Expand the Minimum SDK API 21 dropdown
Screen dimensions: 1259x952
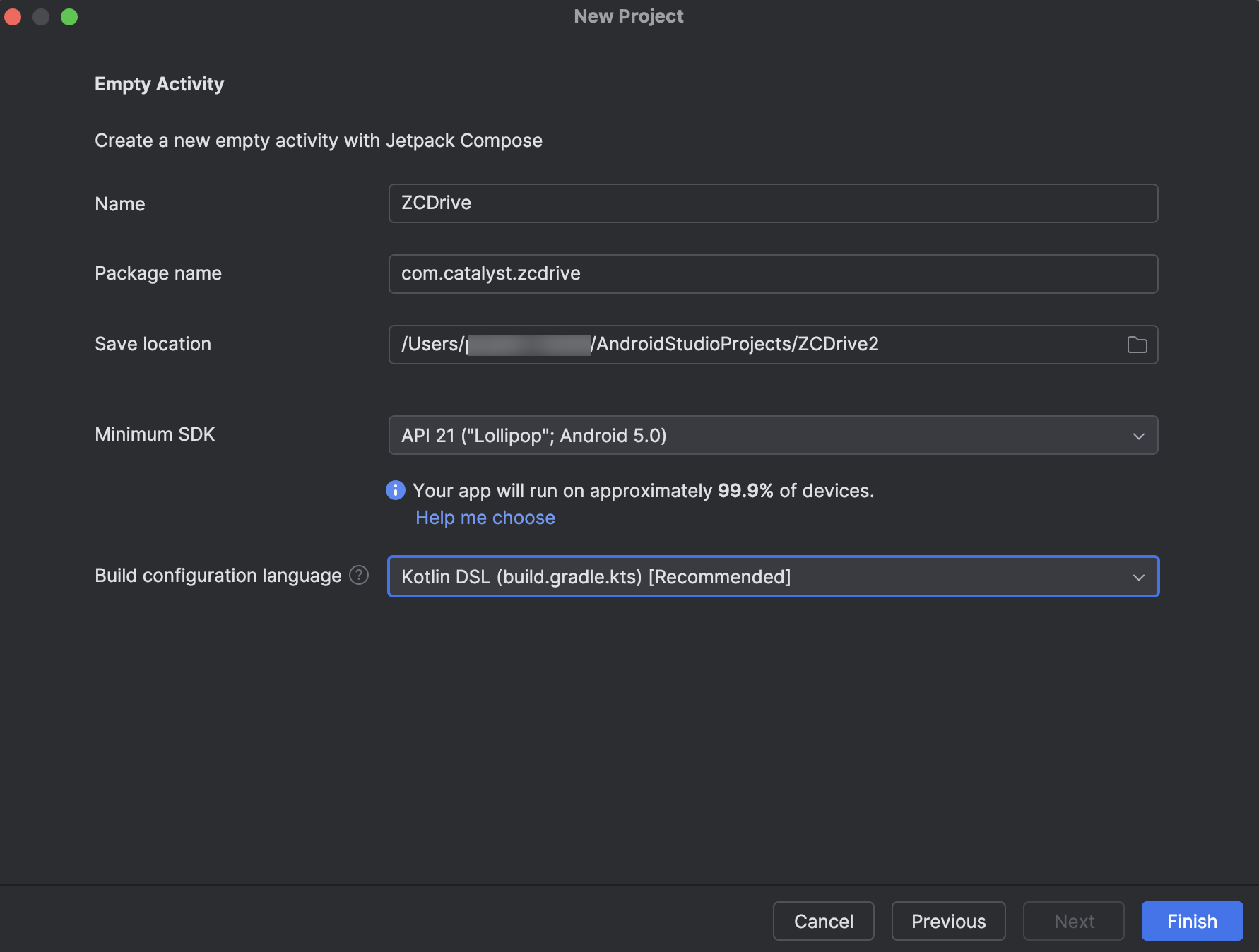point(773,435)
